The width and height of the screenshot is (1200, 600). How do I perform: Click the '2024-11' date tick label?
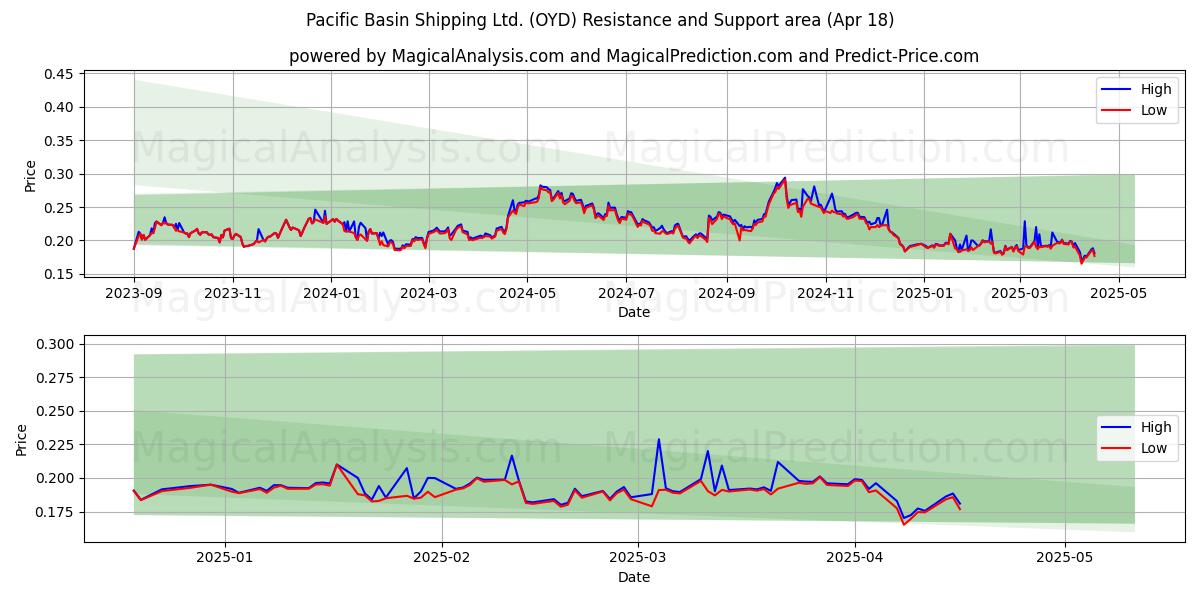coord(825,294)
